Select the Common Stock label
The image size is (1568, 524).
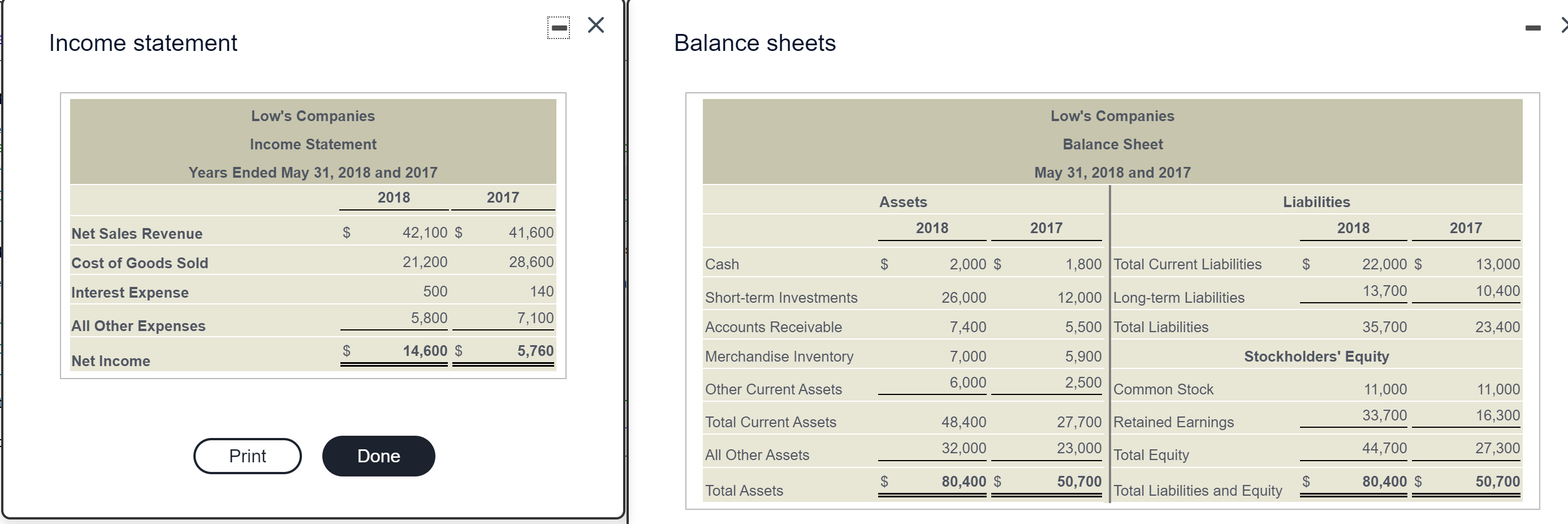point(1163,389)
